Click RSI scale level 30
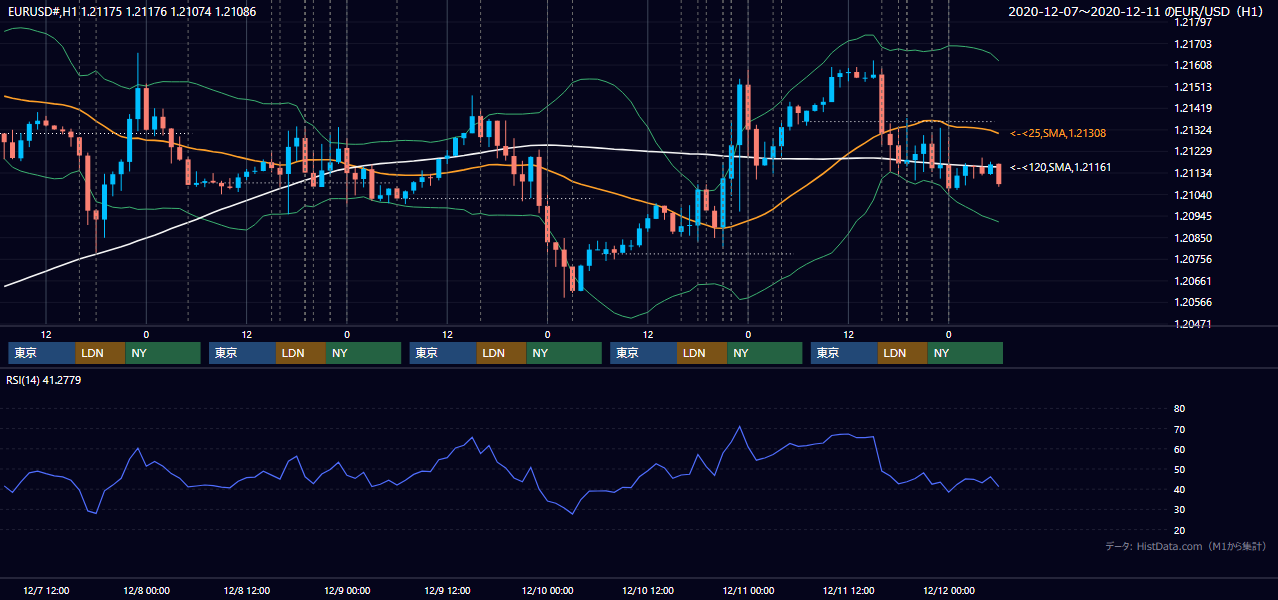The height and width of the screenshot is (600, 1278). 1179,510
